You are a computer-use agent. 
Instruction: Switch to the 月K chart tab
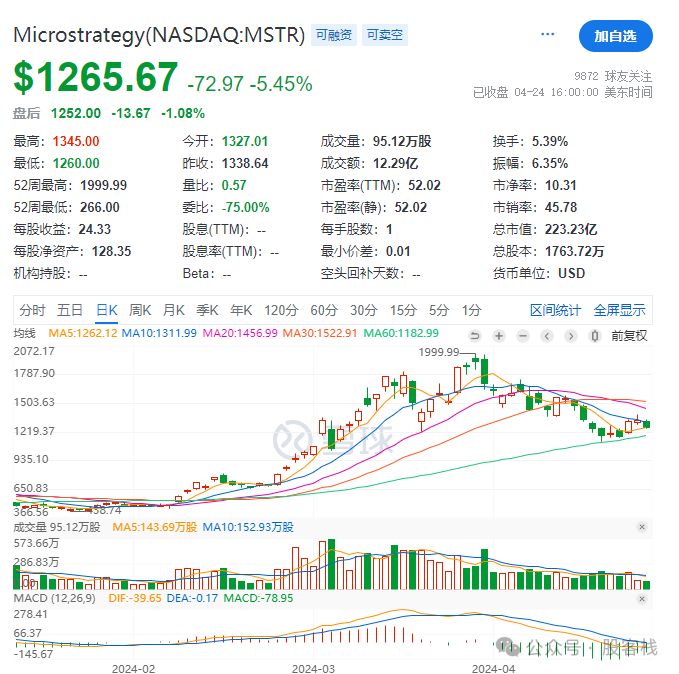[174, 310]
